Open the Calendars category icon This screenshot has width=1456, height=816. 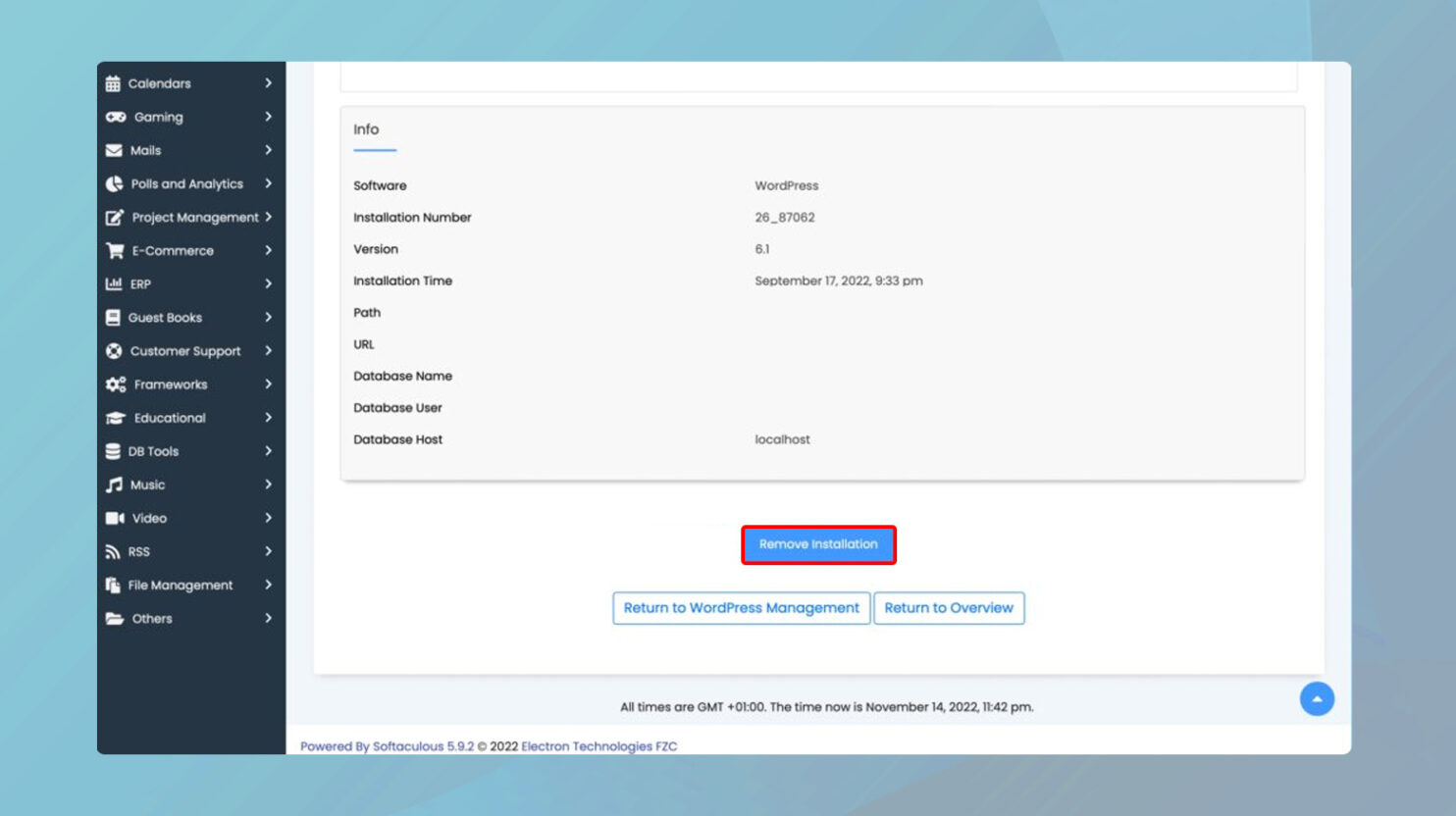[x=114, y=83]
